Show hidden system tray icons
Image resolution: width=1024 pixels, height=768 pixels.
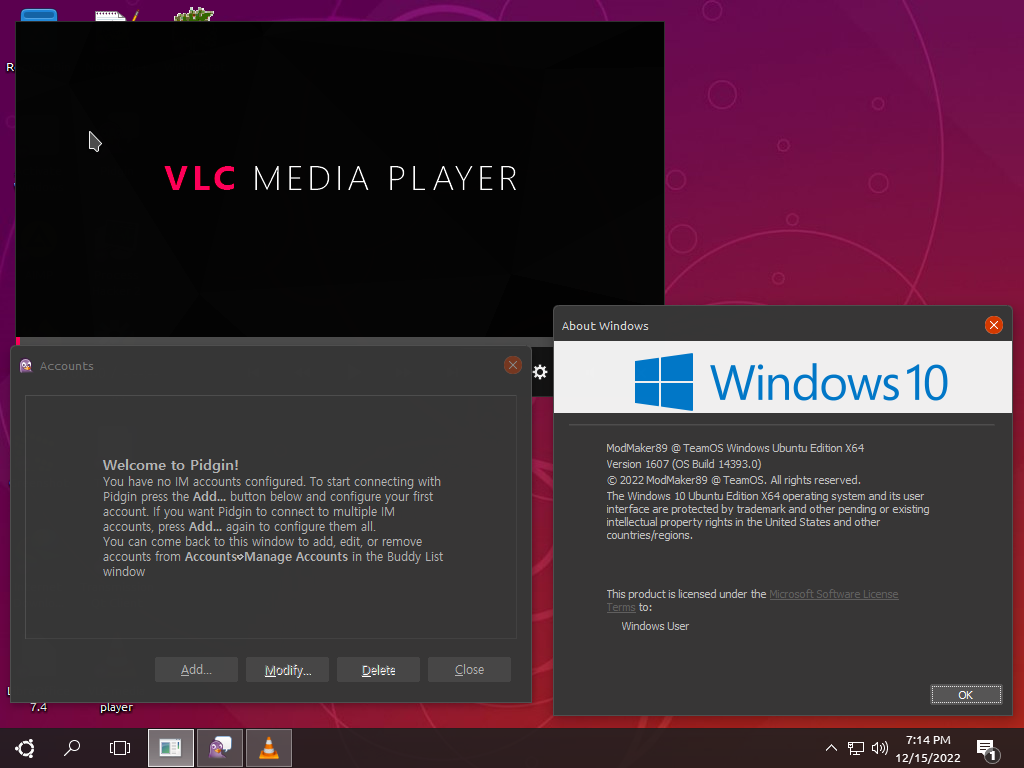[831, 748]
